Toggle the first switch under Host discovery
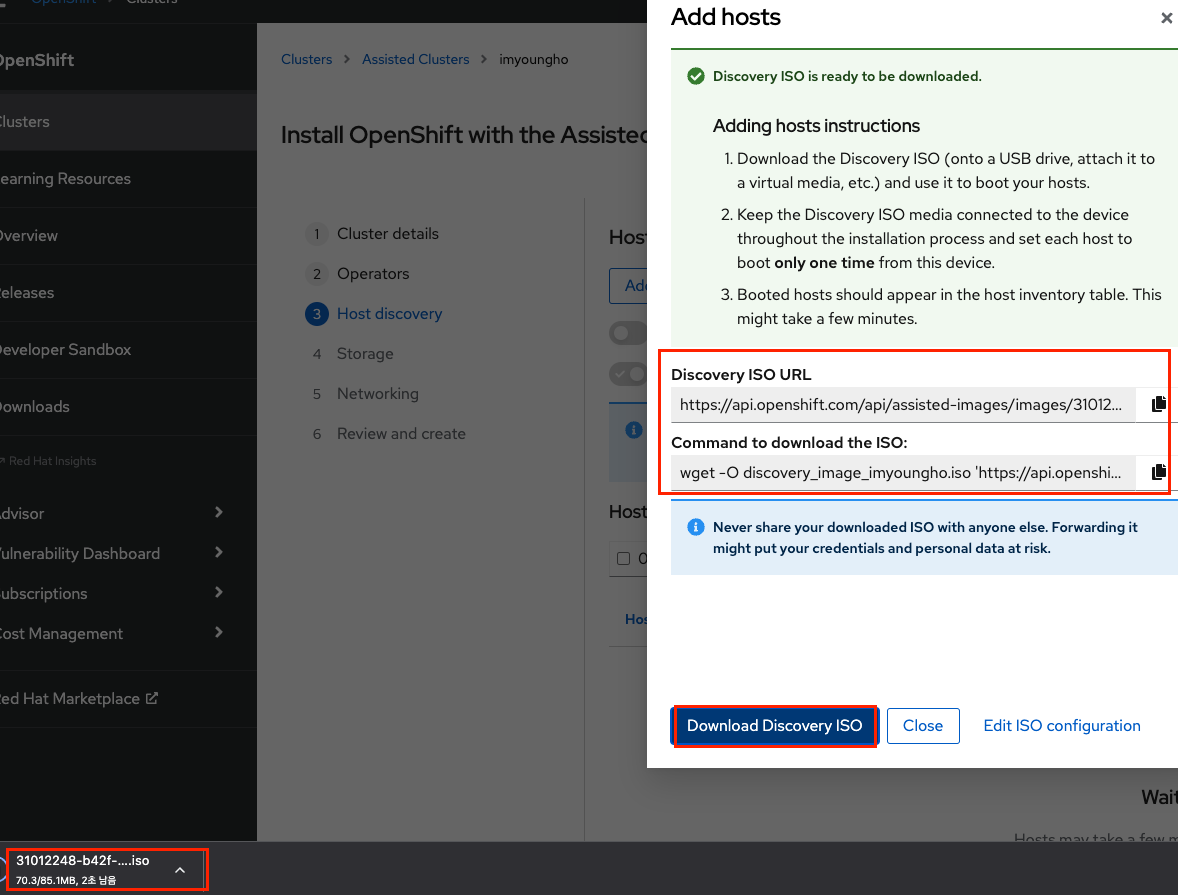1178x895 pixels. [628, 333]
